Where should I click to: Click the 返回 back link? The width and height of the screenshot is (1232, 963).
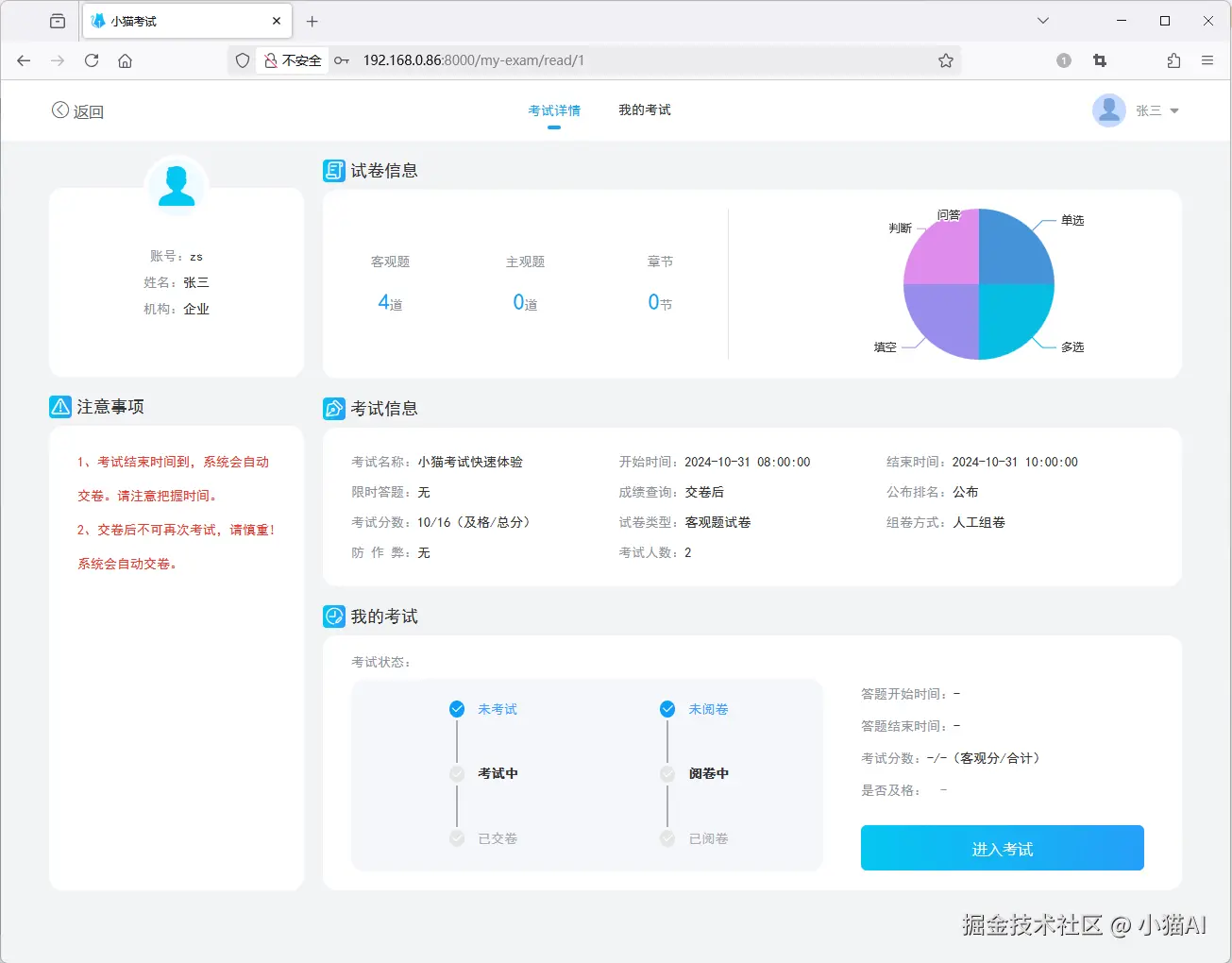(x=77, y=110)
